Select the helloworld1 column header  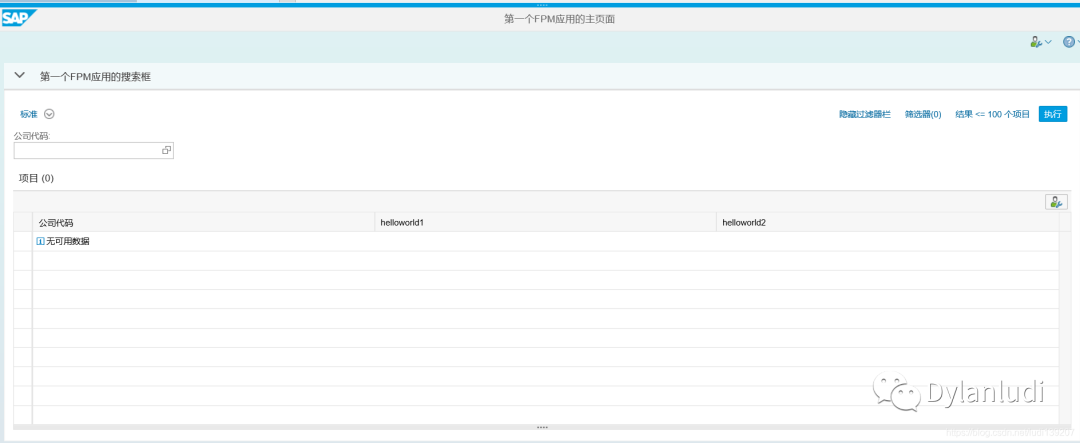click(546, 223)
